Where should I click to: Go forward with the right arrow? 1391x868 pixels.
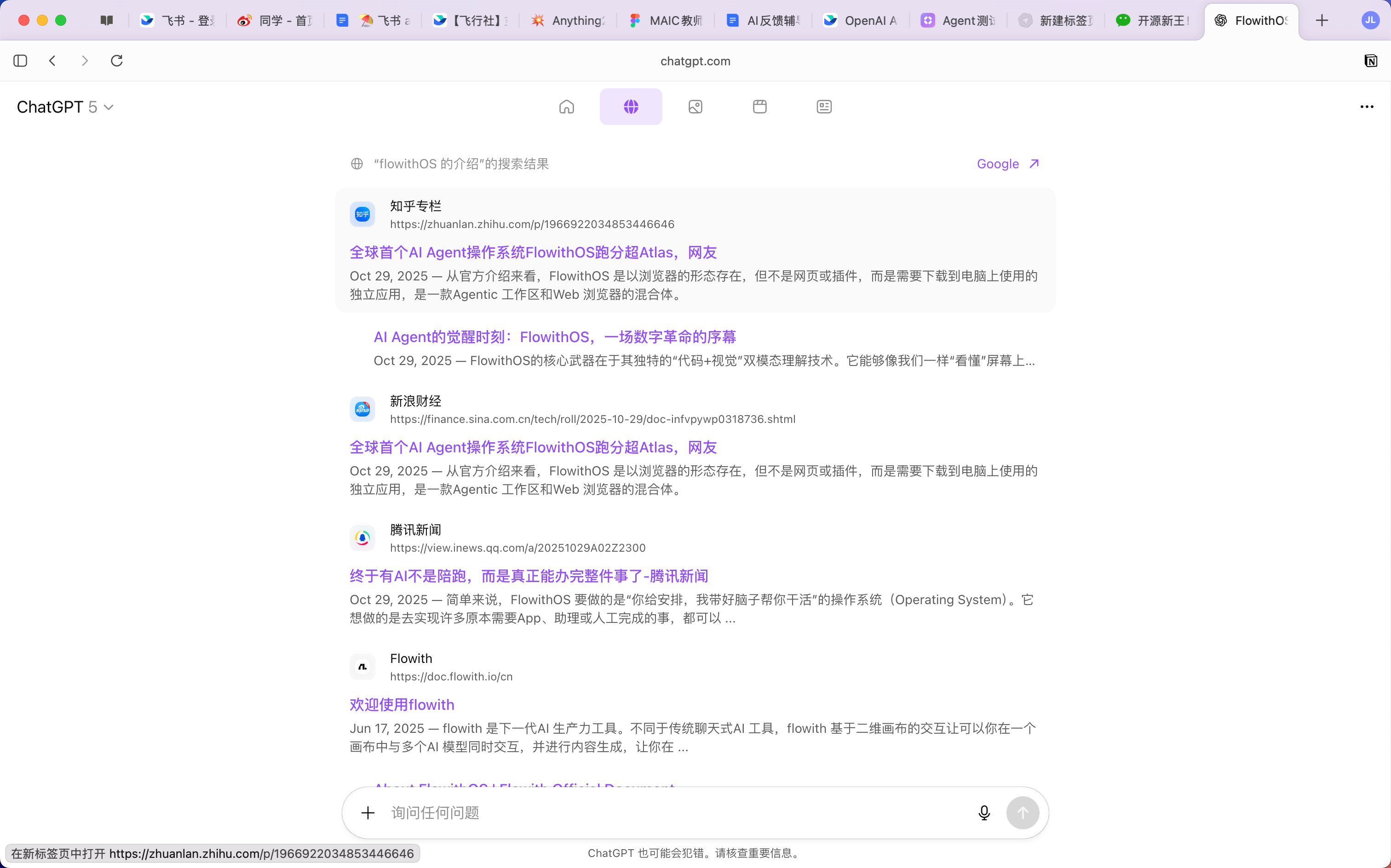pos(85,61)
